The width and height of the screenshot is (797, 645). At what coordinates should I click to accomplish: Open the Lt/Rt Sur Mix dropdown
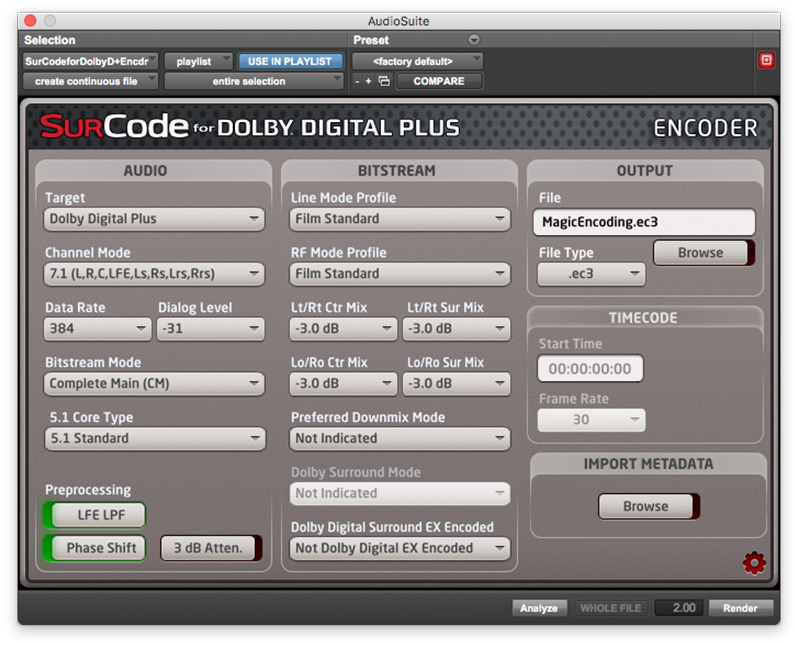(456, 329)
